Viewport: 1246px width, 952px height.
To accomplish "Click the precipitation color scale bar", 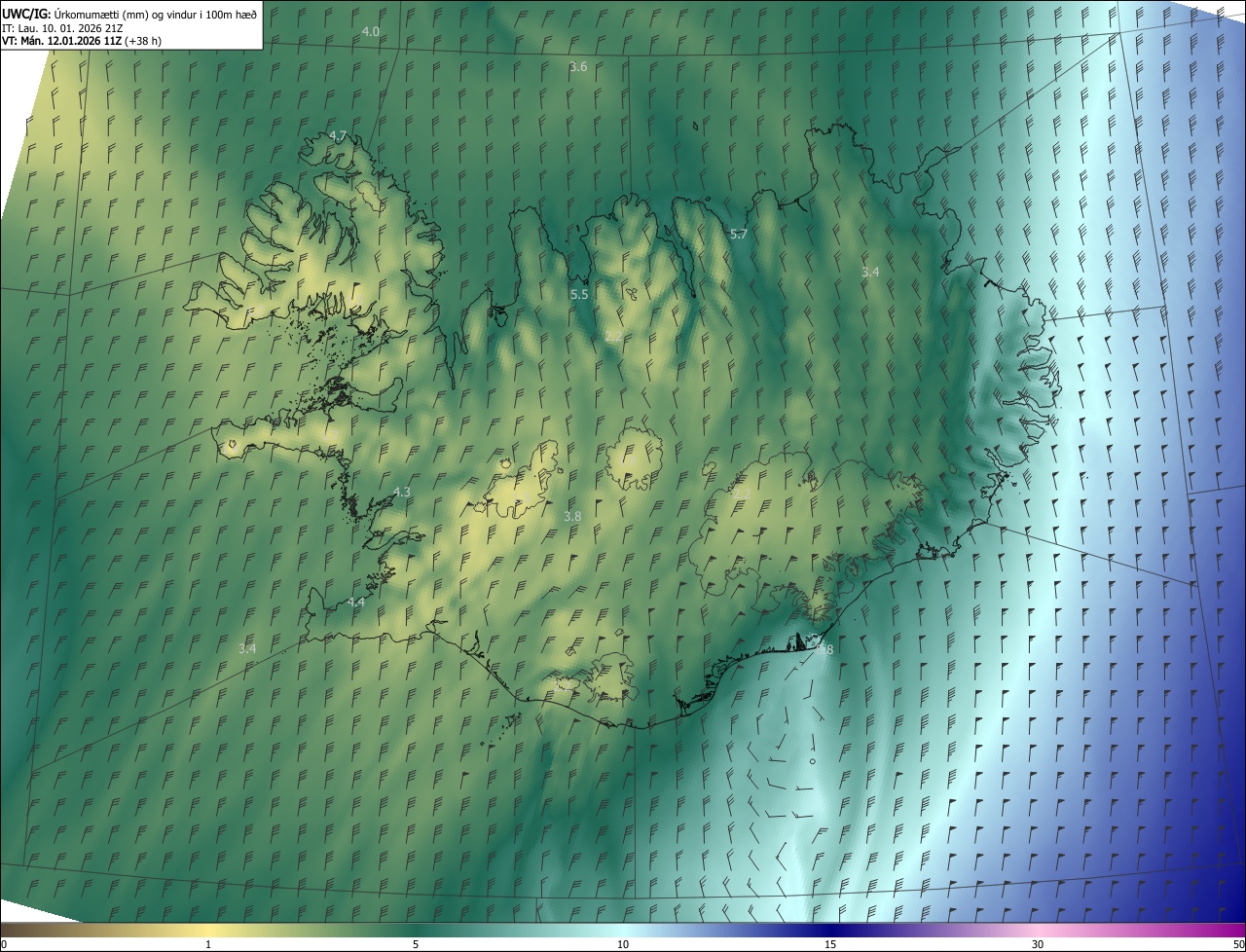I will pyautogui.click(x=623, y=929).
